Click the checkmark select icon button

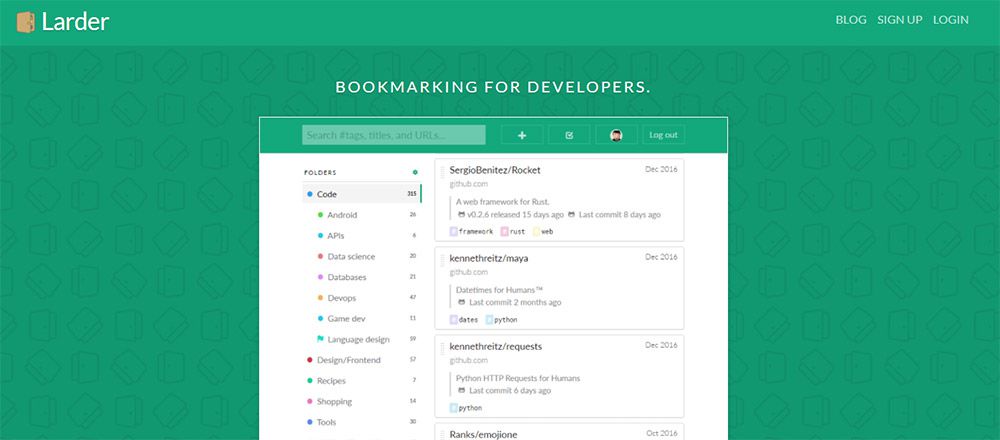pyautogui.click(x=569, y=135)
